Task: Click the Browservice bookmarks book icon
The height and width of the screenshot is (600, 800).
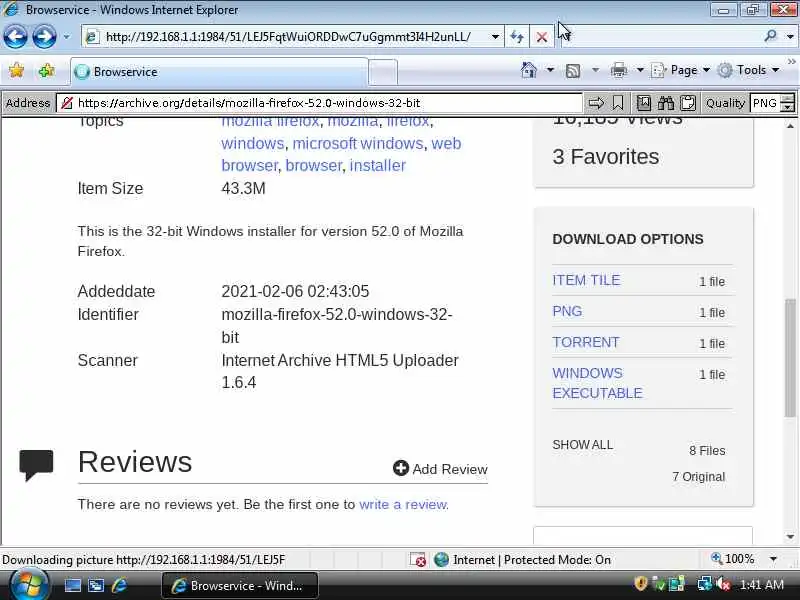Action: (x=643, y=103)
